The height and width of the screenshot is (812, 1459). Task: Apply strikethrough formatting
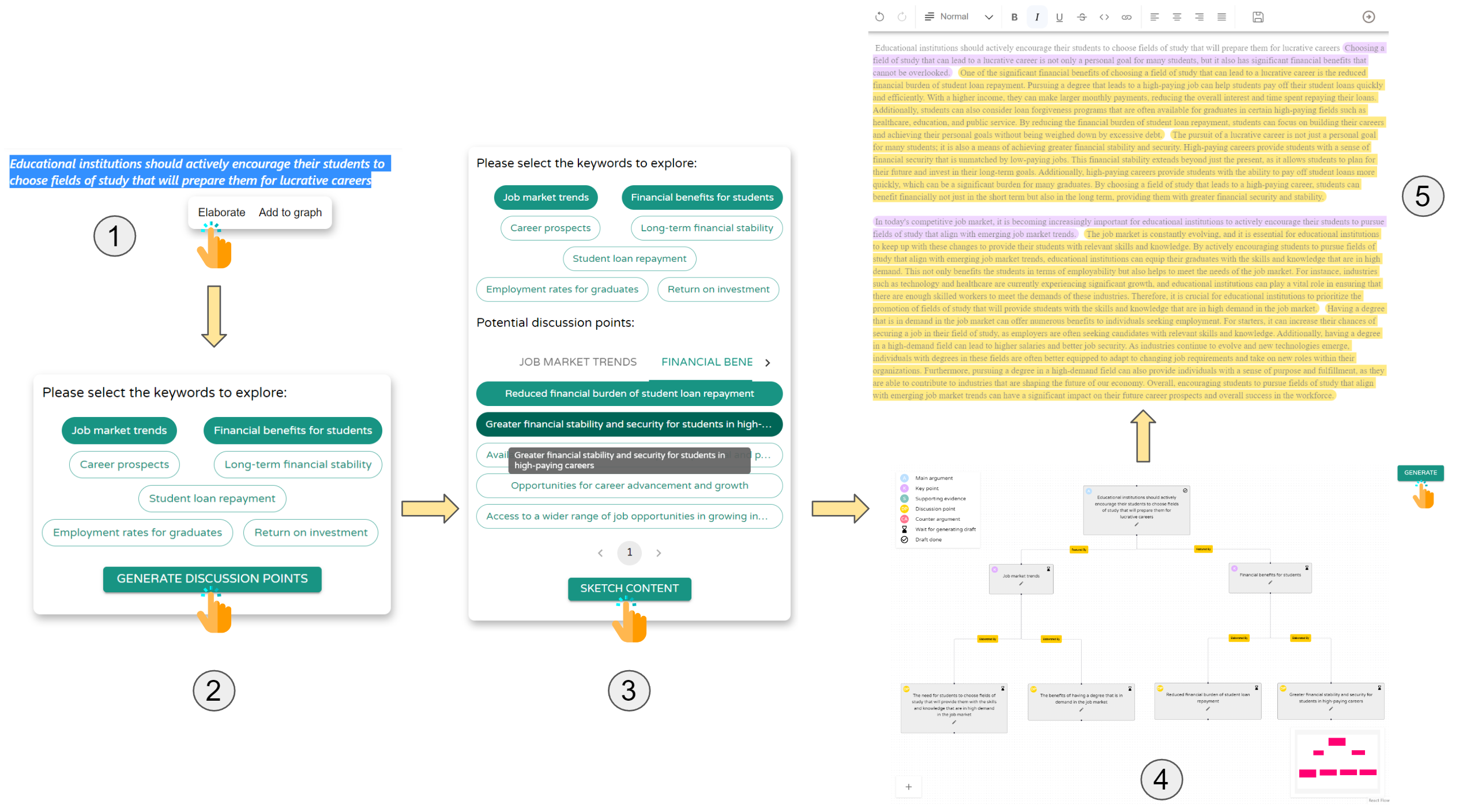[1082, 17]
